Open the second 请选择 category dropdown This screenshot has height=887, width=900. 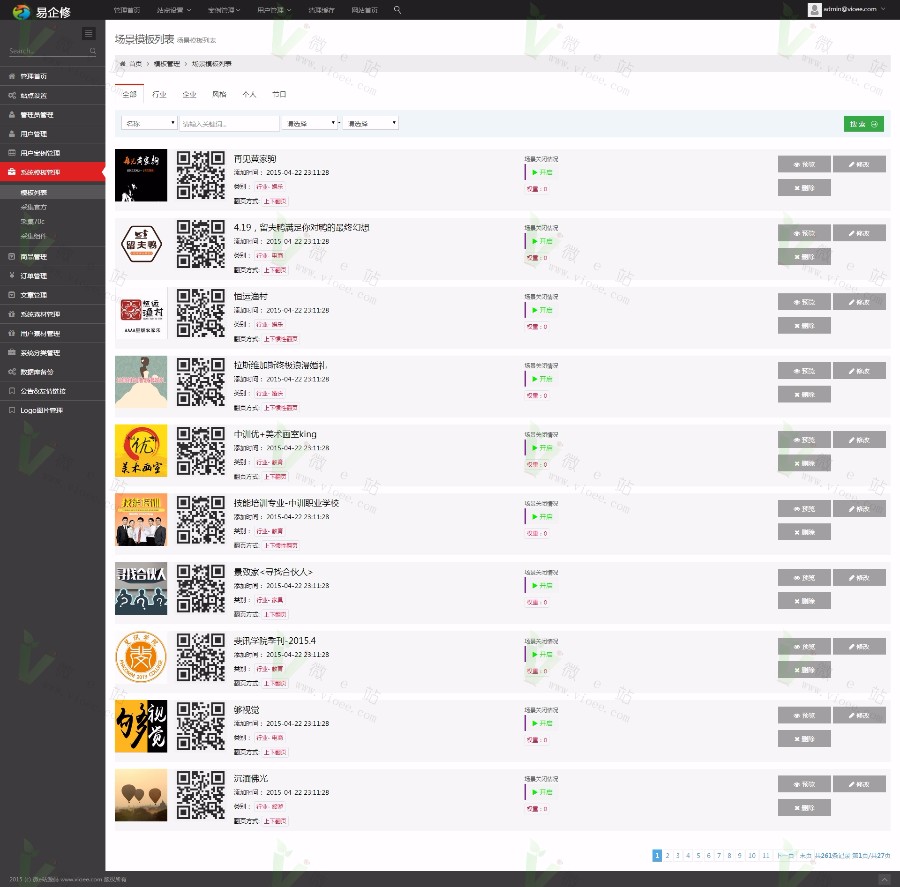(370, 123)
